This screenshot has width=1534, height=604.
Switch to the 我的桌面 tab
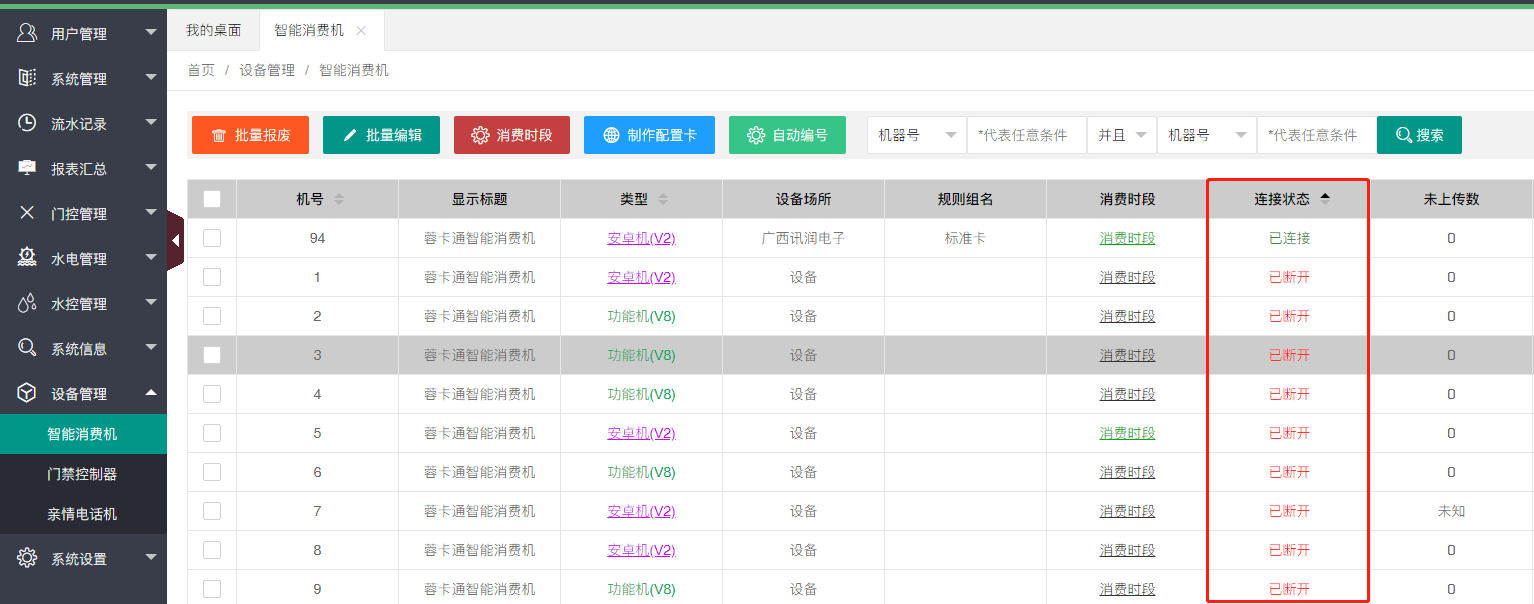(x=213, y=30)
